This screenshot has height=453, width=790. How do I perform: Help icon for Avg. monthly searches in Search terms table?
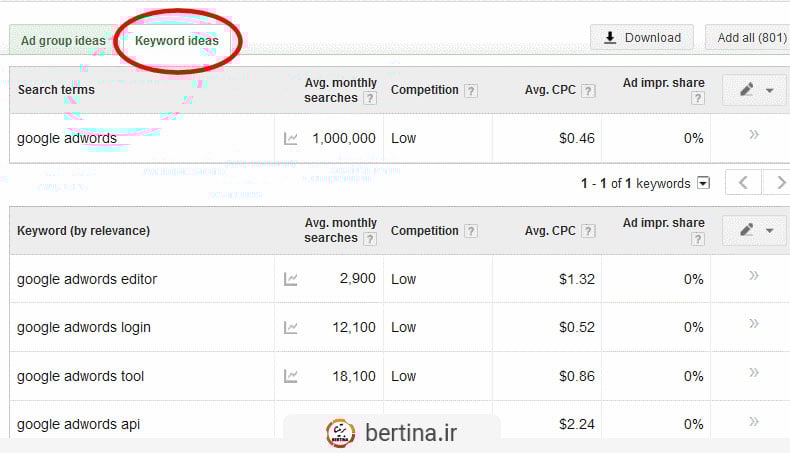pyautogui.click(x=370, y=98)
